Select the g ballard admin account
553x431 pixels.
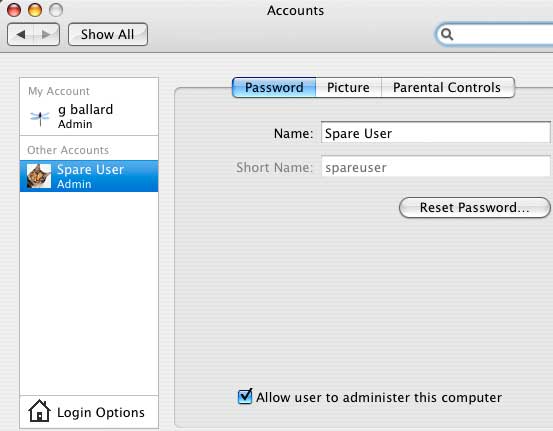tap(89, 117)
